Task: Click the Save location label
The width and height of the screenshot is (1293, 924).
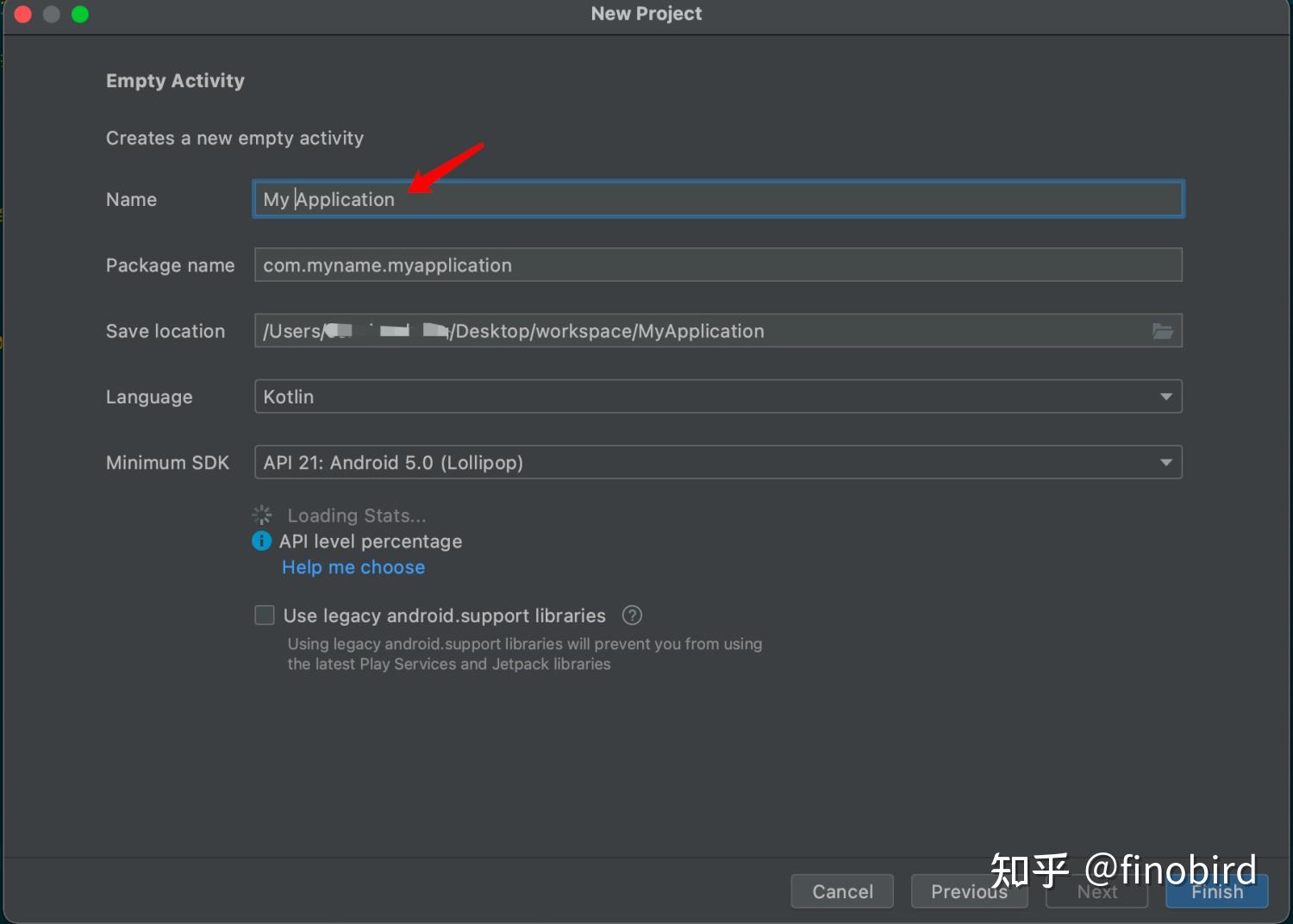Action: pos(166,331)
